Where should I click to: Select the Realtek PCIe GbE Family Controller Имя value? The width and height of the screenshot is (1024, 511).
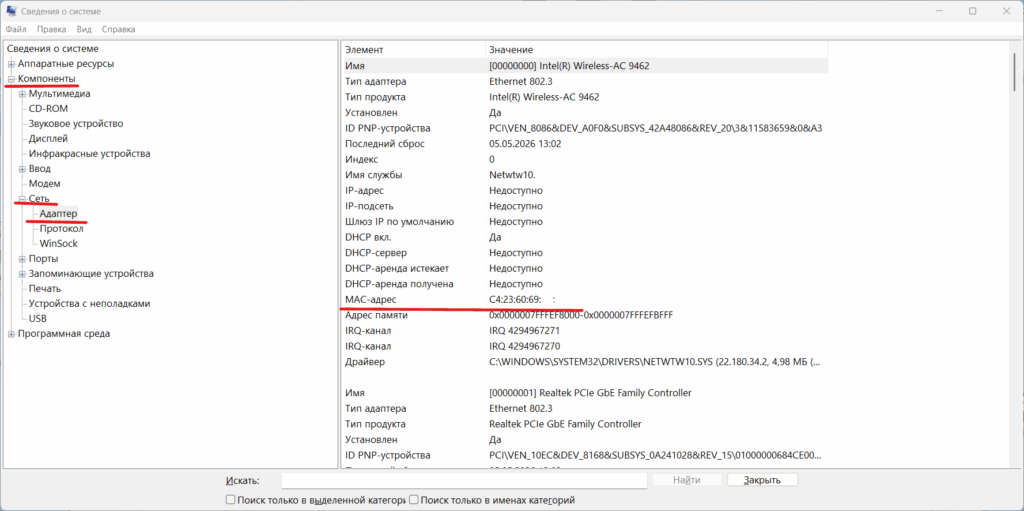(590, 393)
